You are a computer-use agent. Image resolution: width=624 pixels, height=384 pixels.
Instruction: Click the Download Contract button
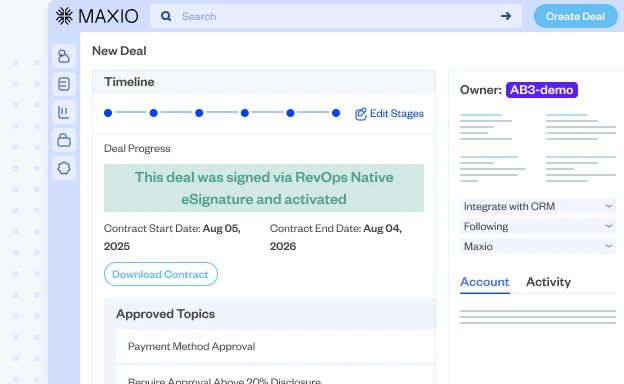coord(161,274)
